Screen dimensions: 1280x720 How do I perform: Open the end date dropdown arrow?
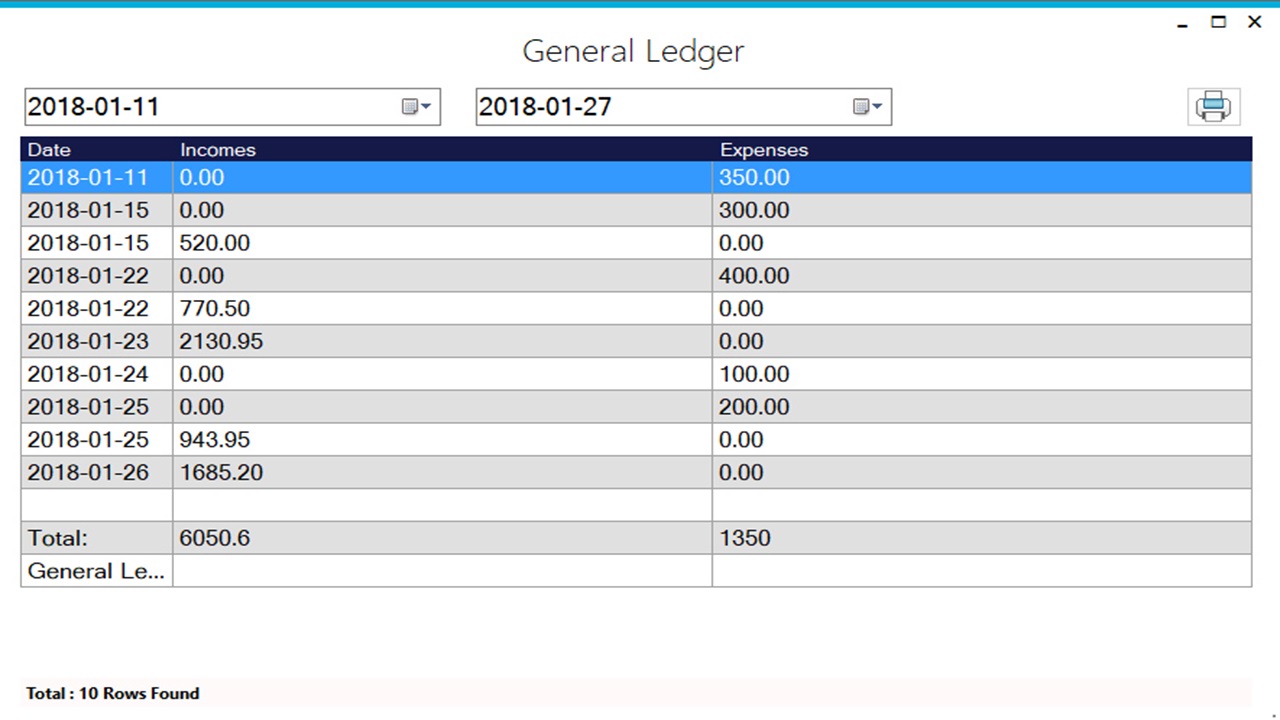876,106
